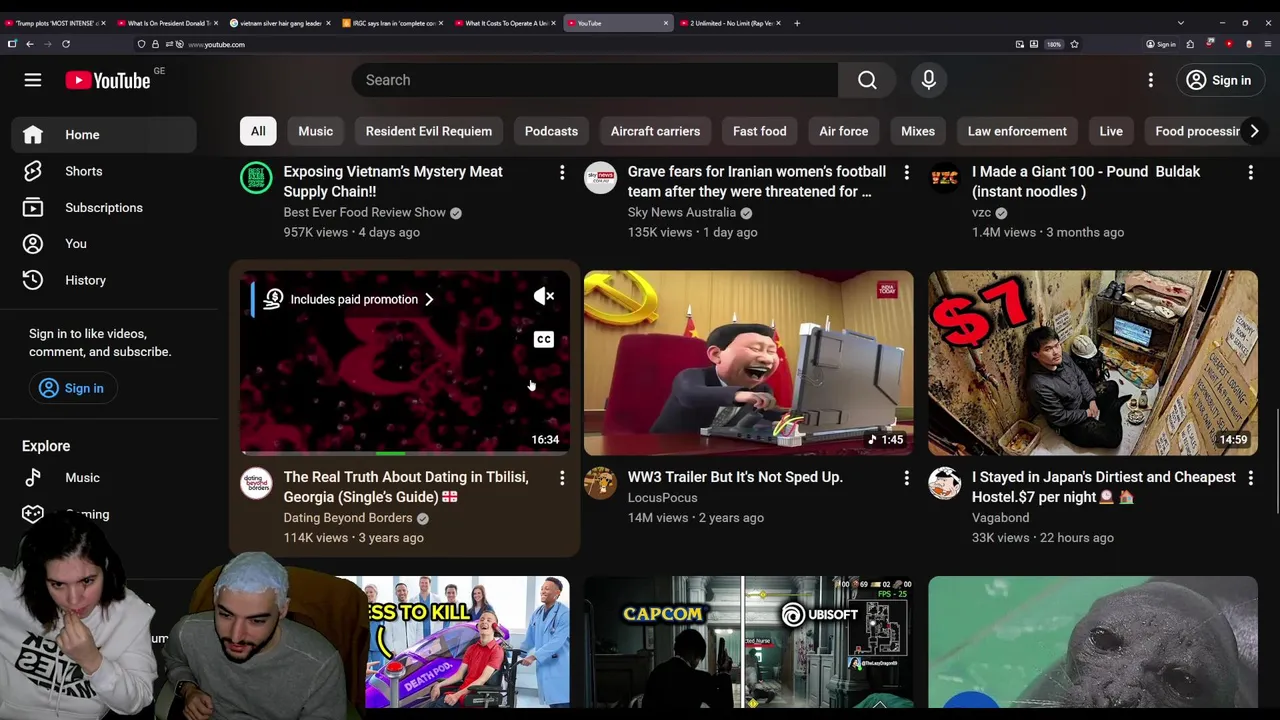
Task: Open more options for Iranian women's football video
Action: [907, 173]
